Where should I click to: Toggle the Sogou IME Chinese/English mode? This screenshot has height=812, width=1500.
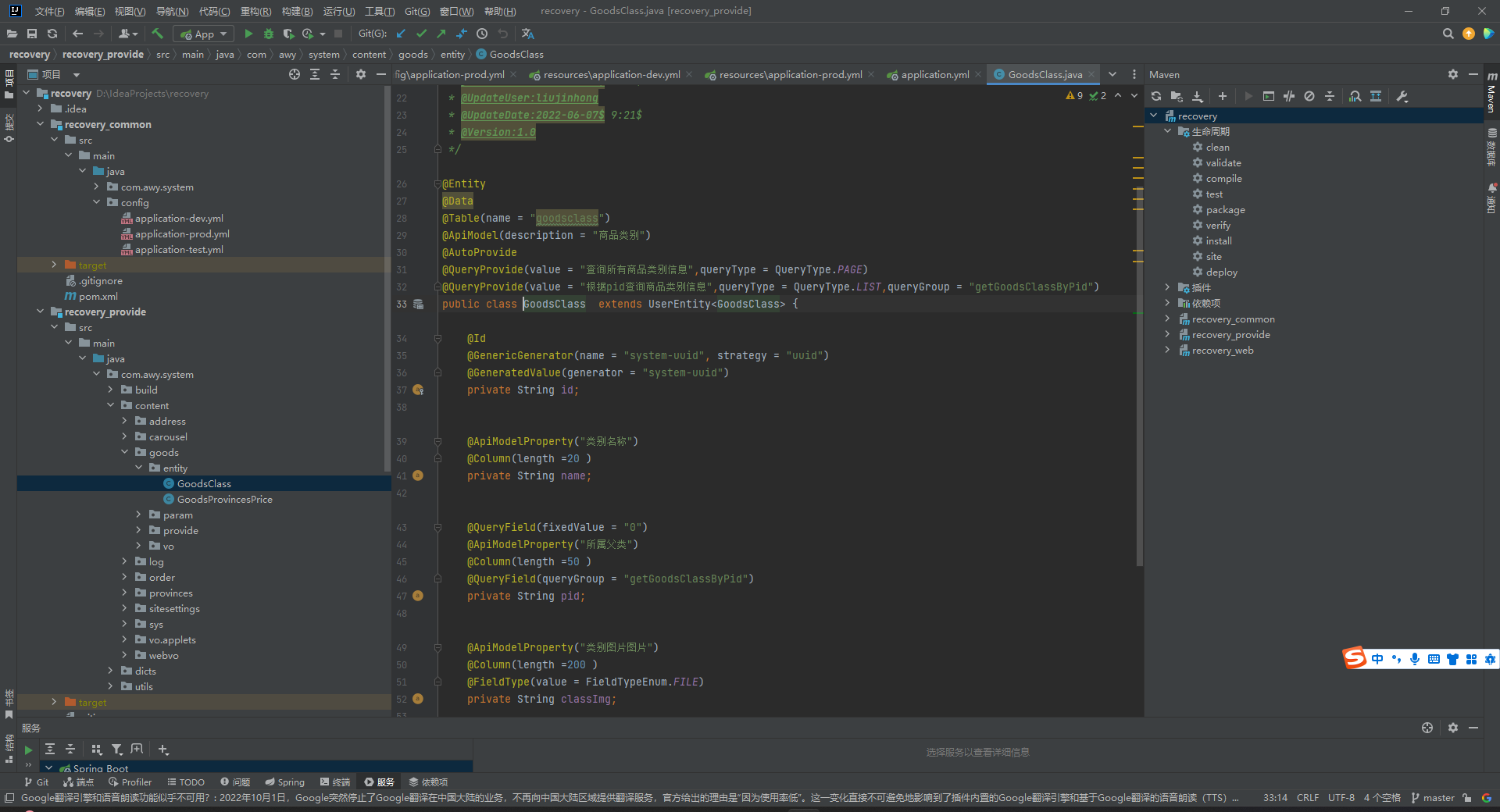1377,659
